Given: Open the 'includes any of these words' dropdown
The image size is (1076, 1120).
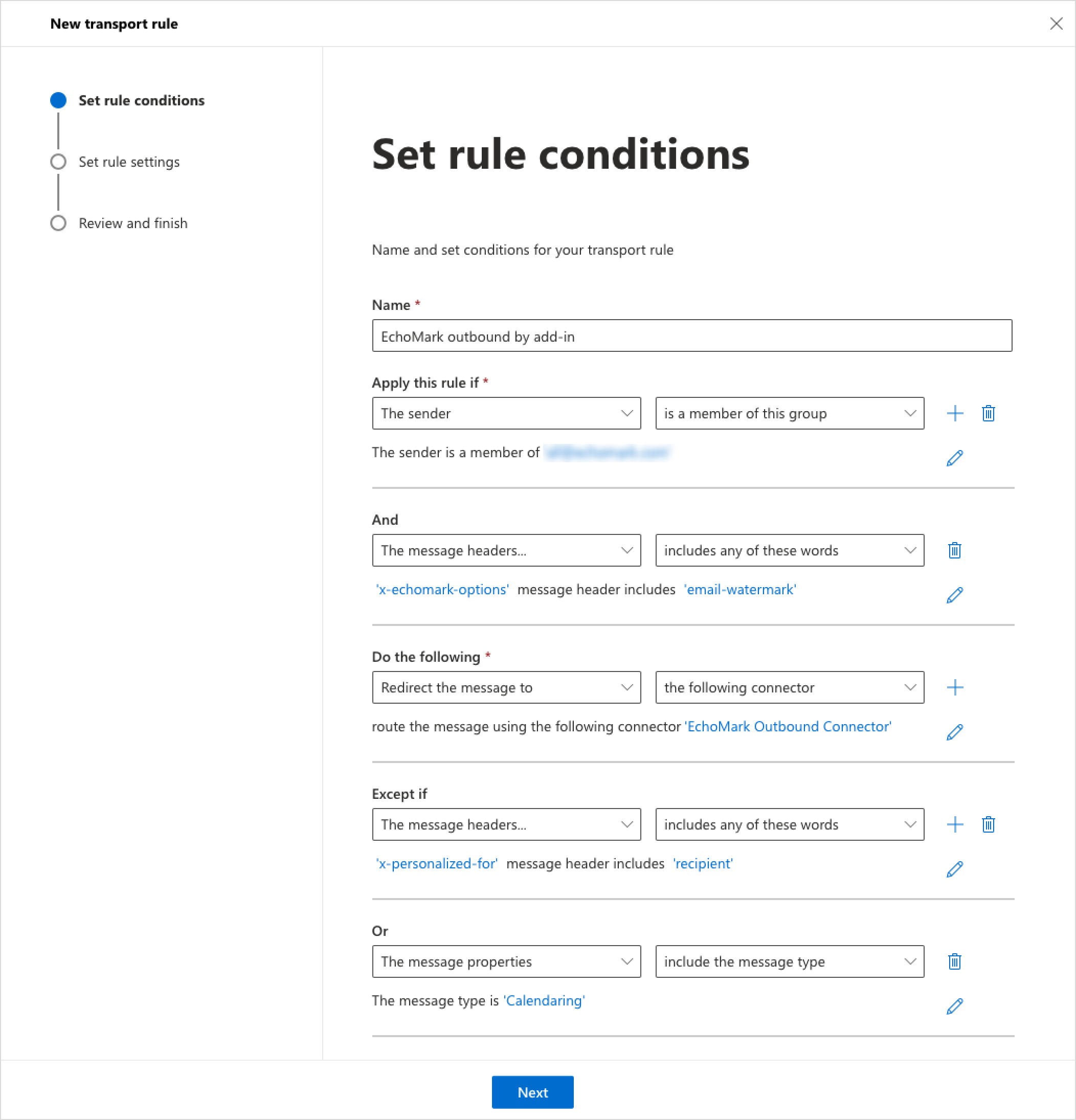Looking at the screenshot, I should pos(789,550).
